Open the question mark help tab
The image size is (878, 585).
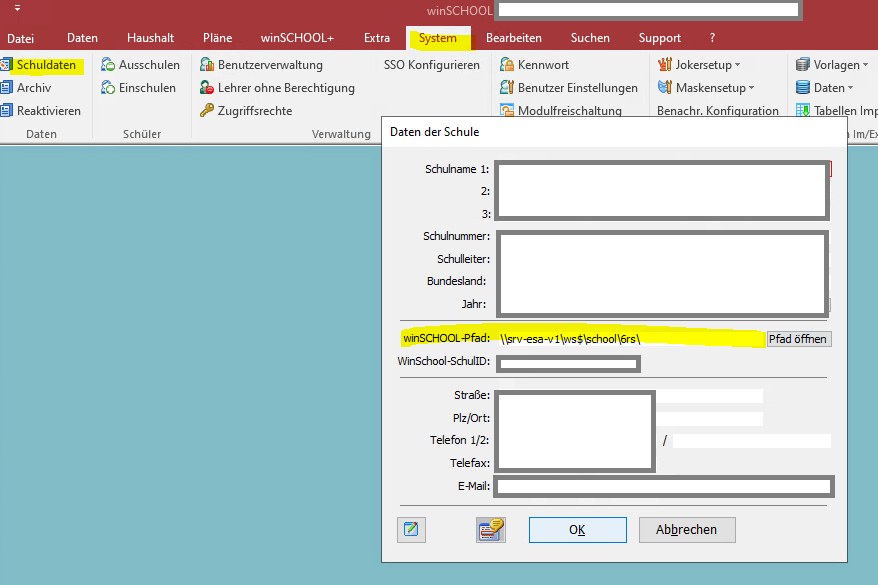pos(712,38)
